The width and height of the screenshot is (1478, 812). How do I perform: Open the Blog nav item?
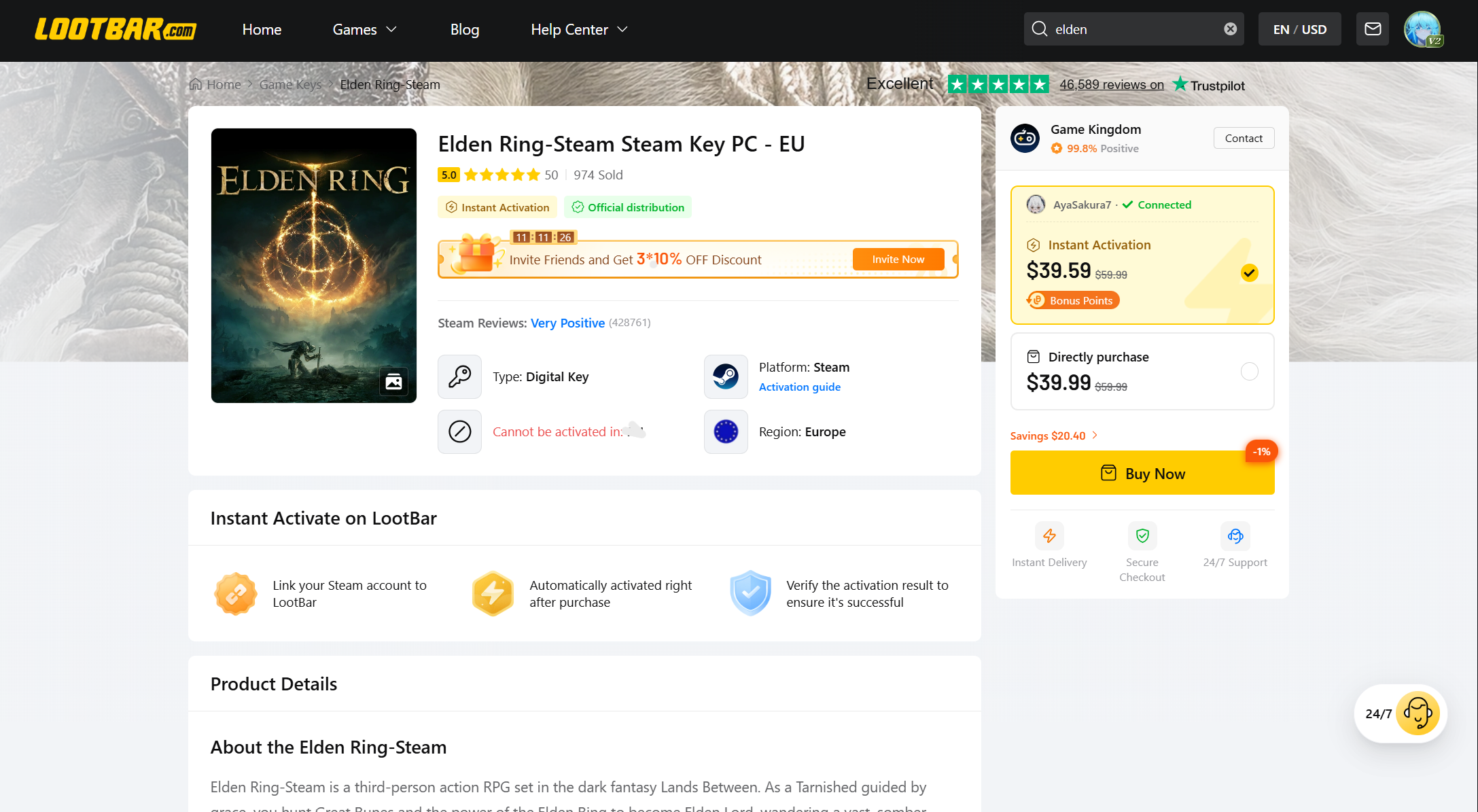coord(465,29)
